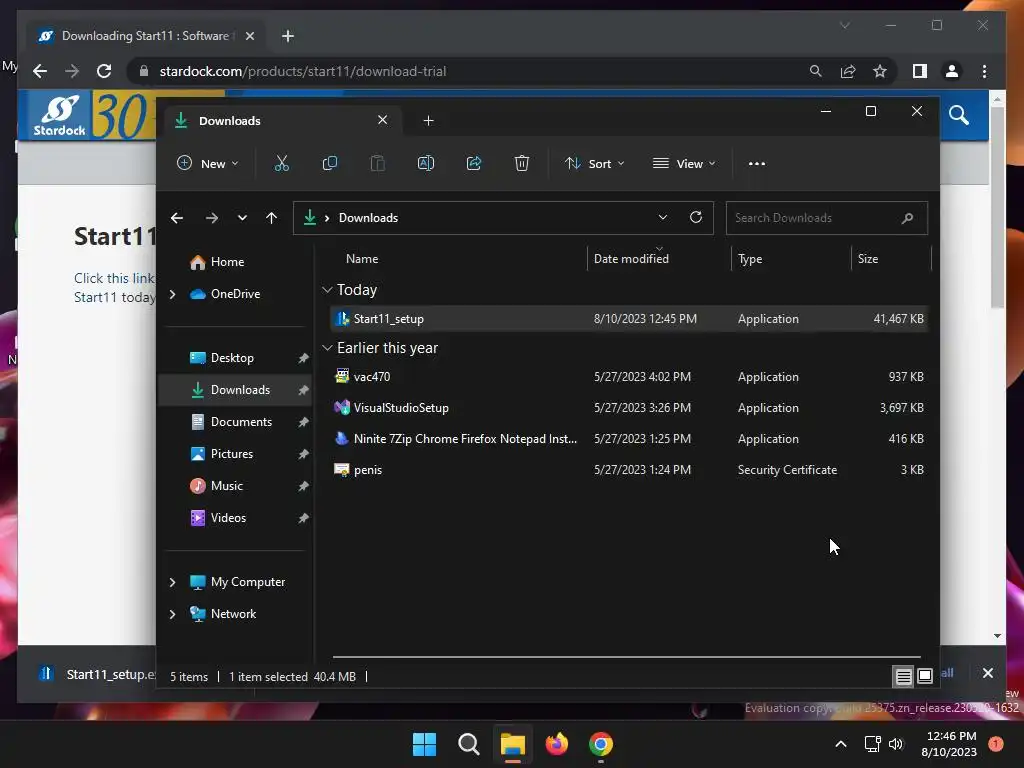Open the Sort dropdown
The height and width of the screenshot is (768, 1024).
[x=595, y=163]
